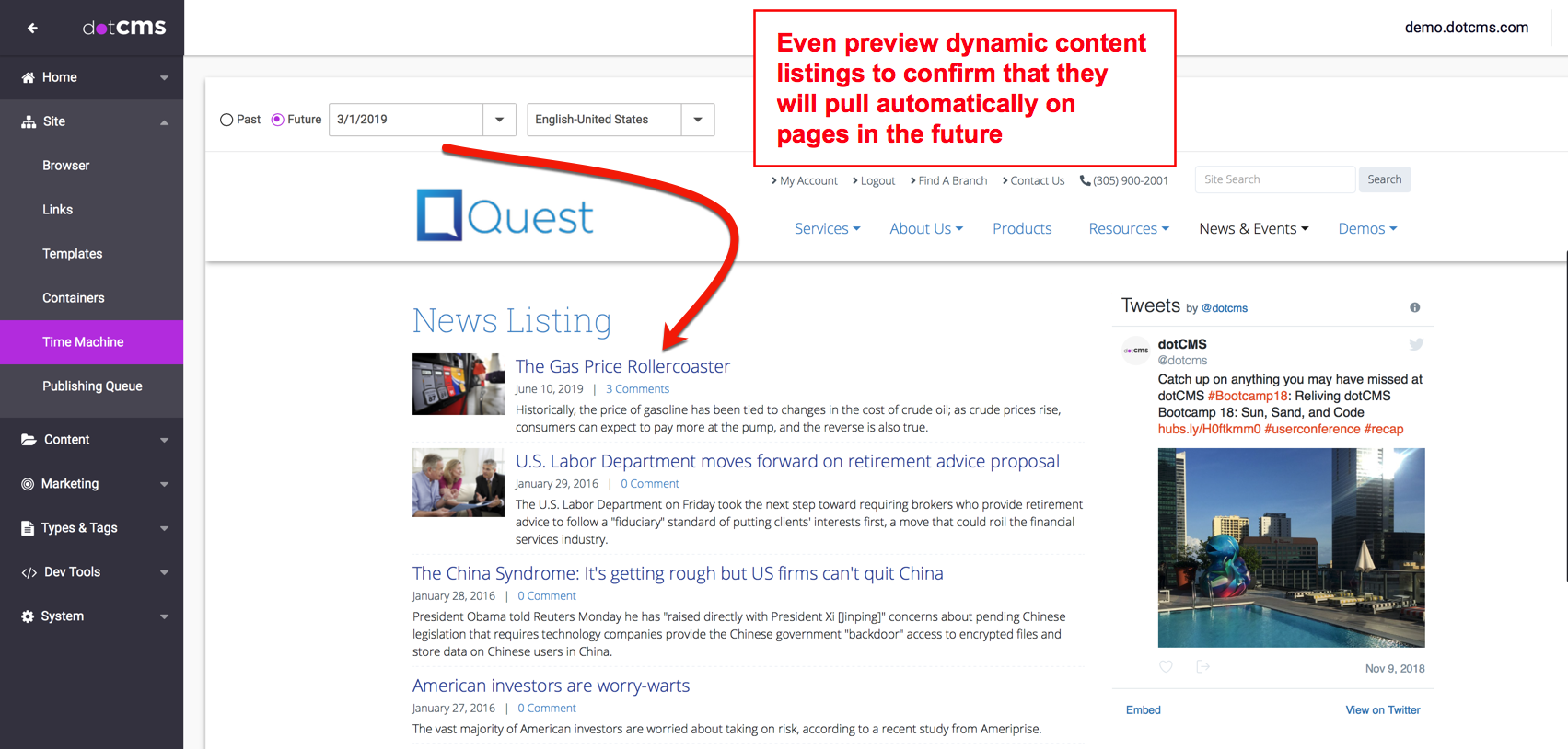
Task: Expand the Content menu section
Action: [164, 440]
